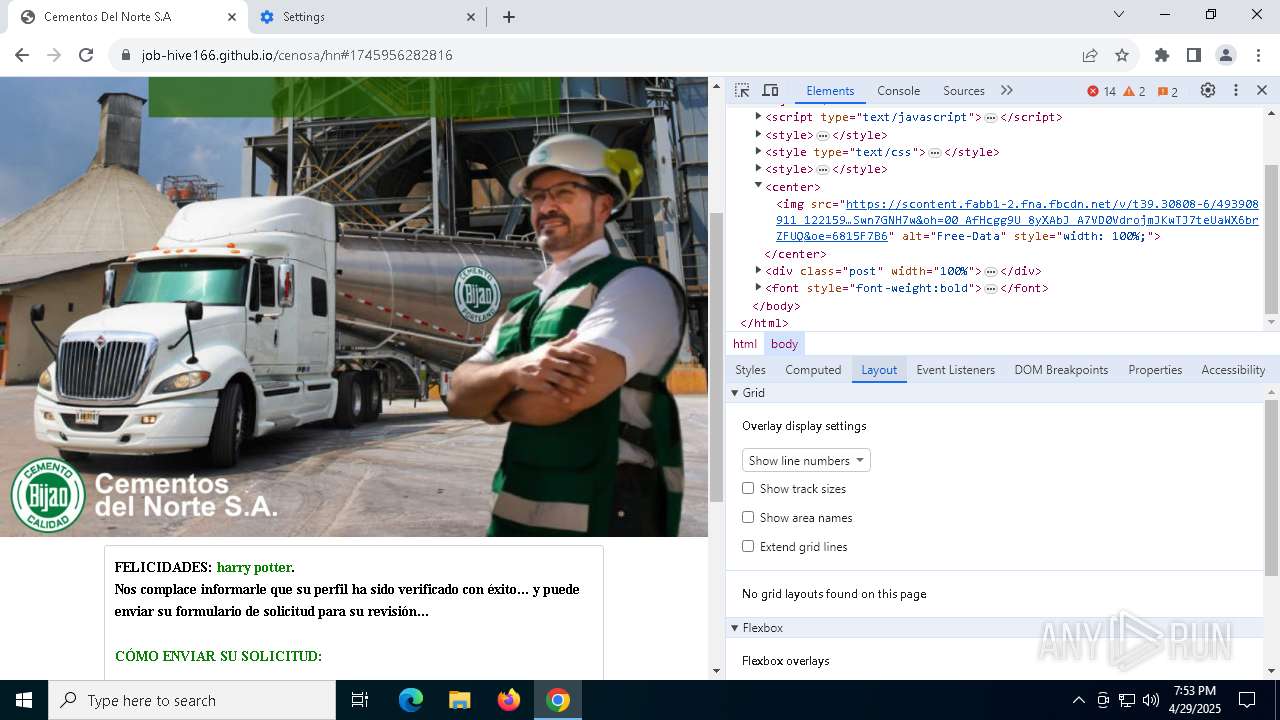Open the Event Listeners tab
Screen dimensions: 1280x720
[x=955, y=370]
